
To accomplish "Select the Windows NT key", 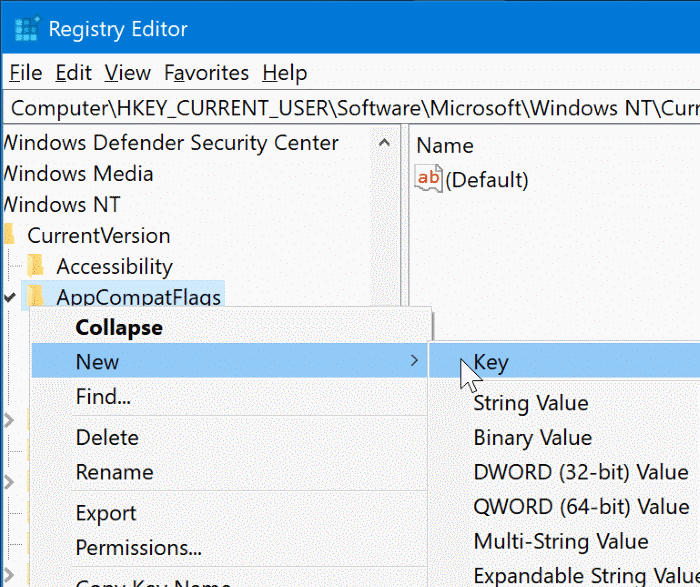I will 62,204.
